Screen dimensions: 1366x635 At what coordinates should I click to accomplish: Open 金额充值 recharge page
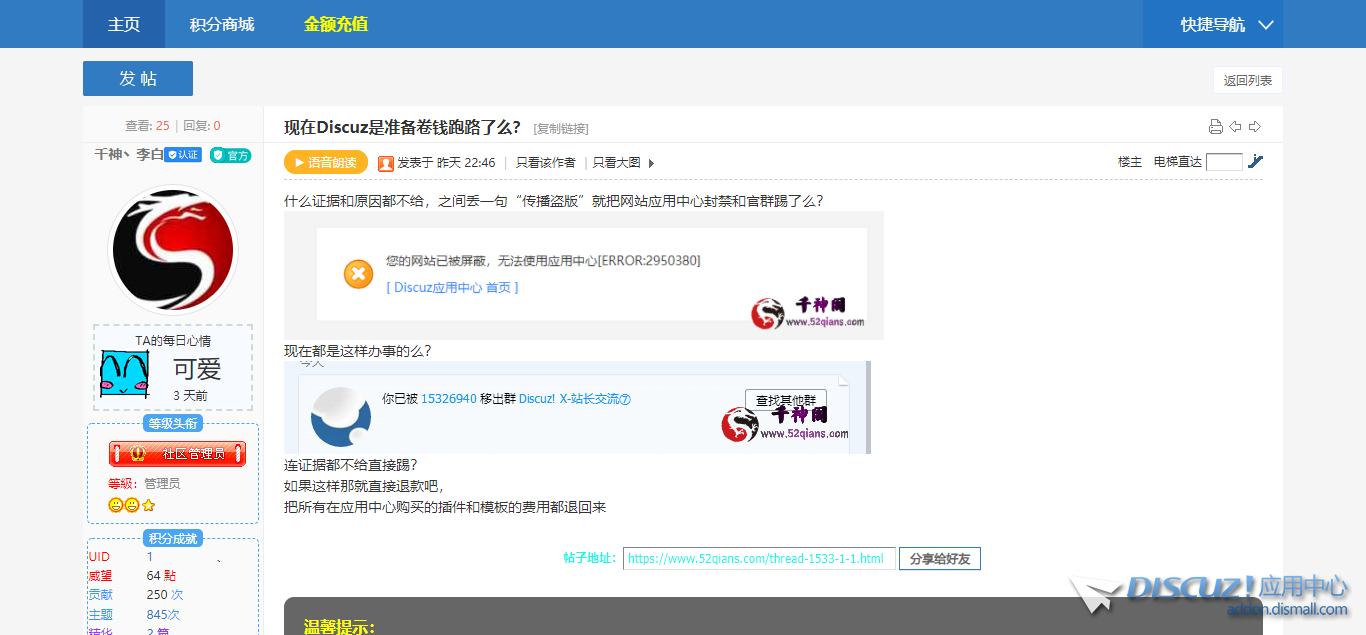tap(336, 24)
